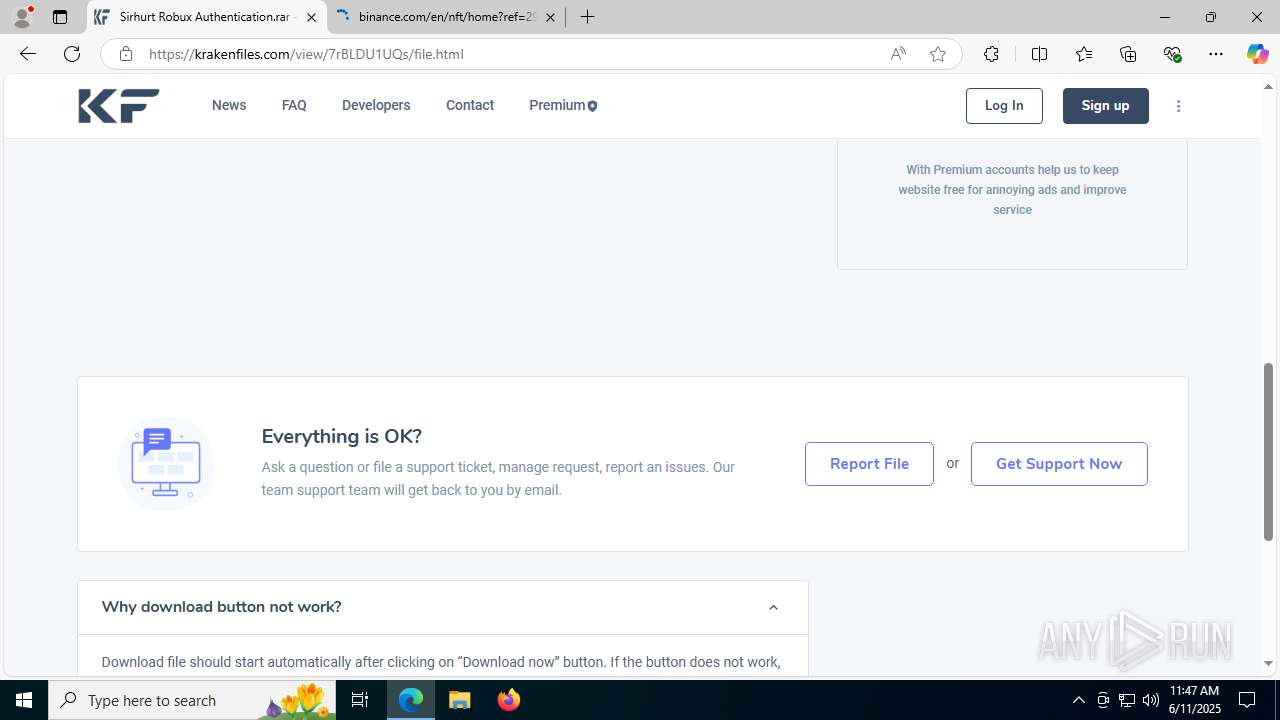Click the support monitor illustration
The height and width of the screenshot is (720, 1280).
coord(166,464)
